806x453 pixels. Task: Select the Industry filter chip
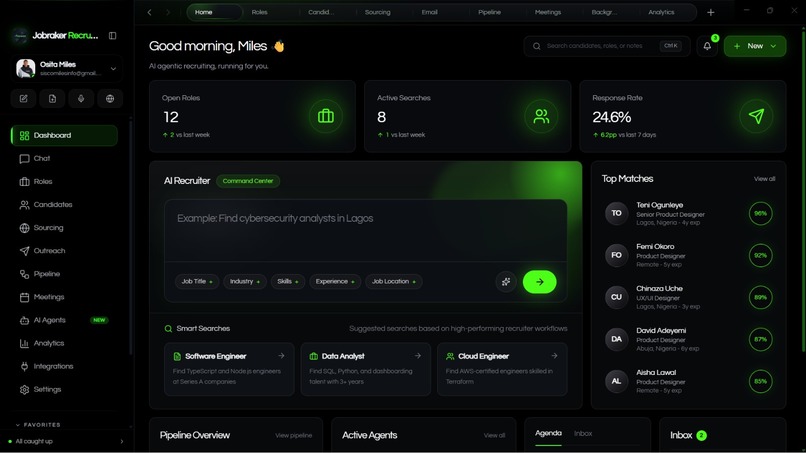click(245, 281)
